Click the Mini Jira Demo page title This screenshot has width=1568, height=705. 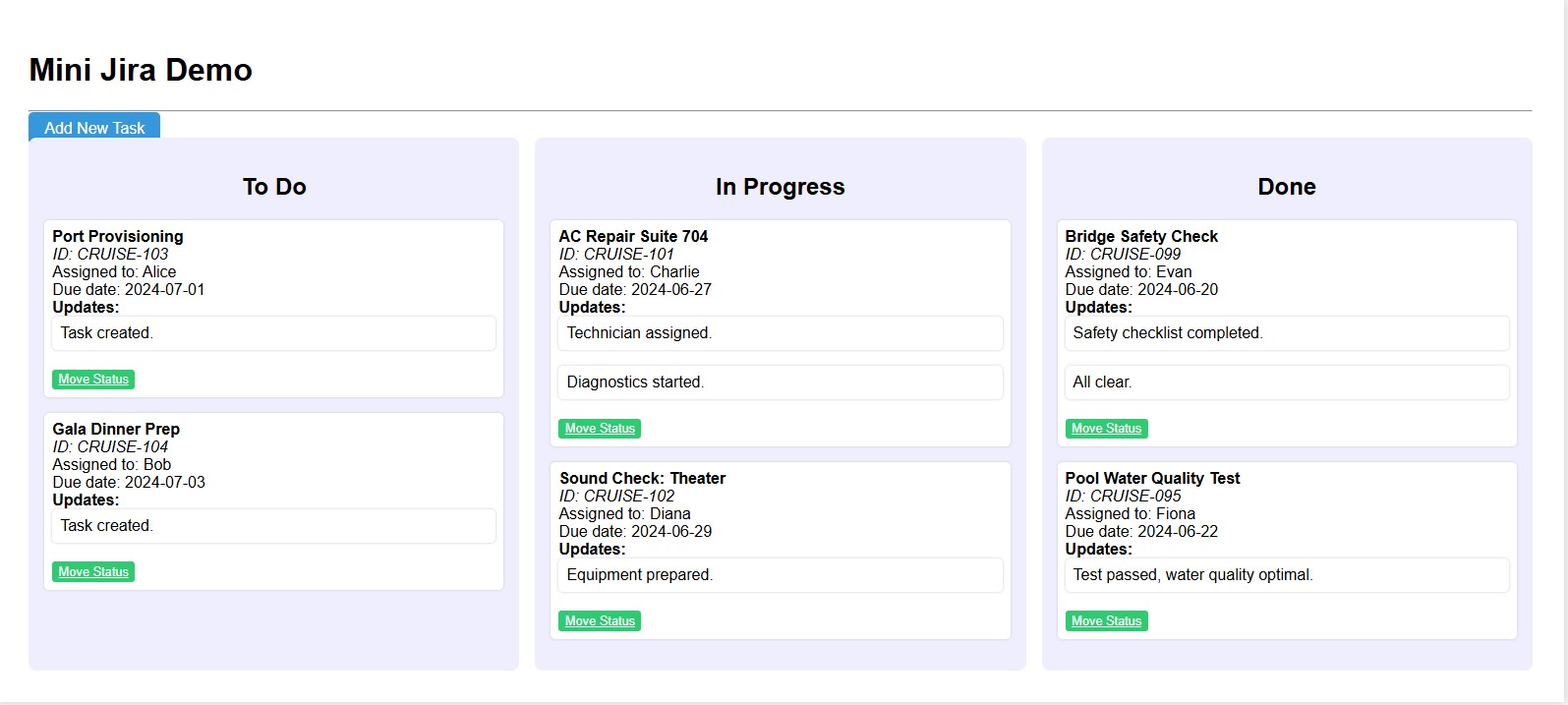point(141,70)
